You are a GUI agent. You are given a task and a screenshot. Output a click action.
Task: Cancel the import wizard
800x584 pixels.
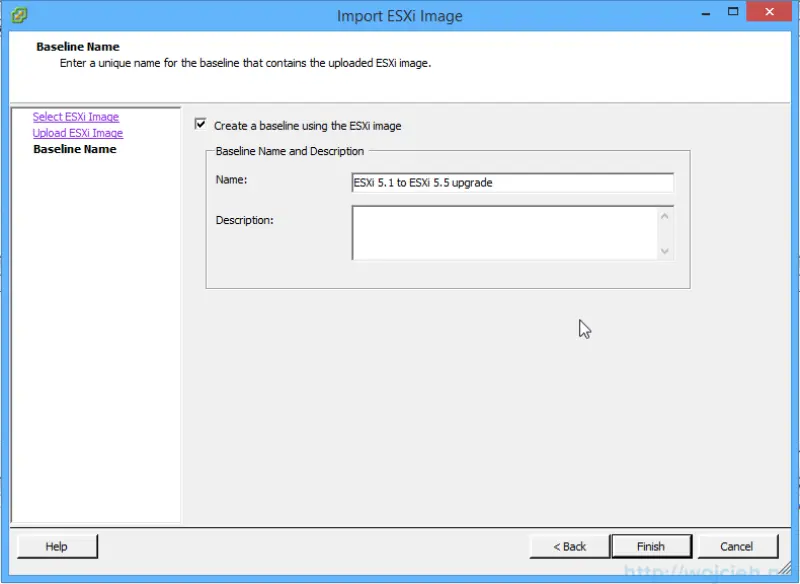(x=737, y=546)
